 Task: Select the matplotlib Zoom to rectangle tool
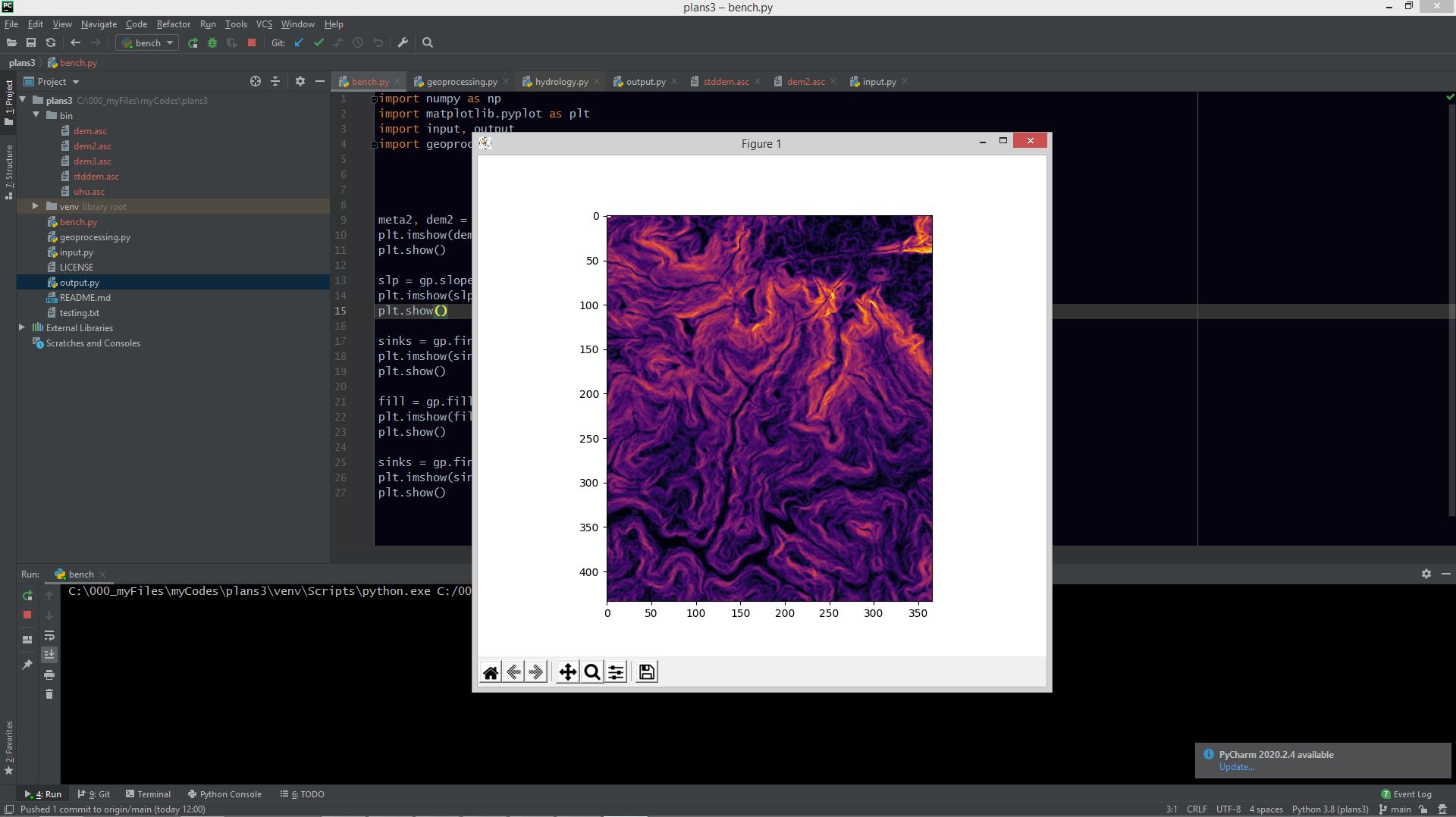[592, 672]
